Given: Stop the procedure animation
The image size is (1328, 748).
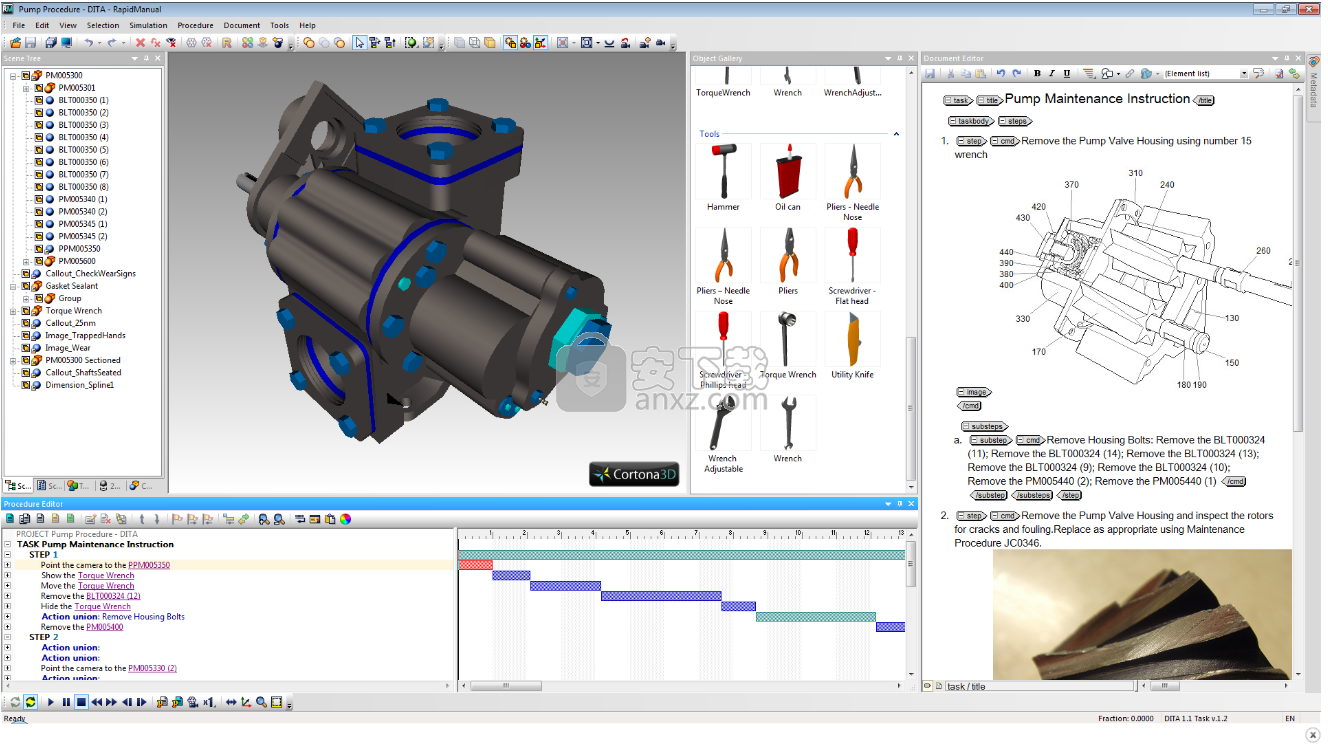Looking at the screenshot, I should pos(82,702).
